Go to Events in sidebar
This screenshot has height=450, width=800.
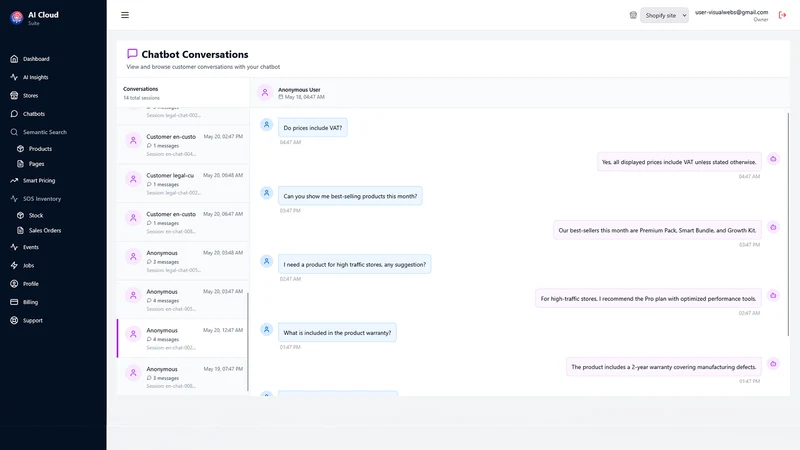[x=31, y=247]
